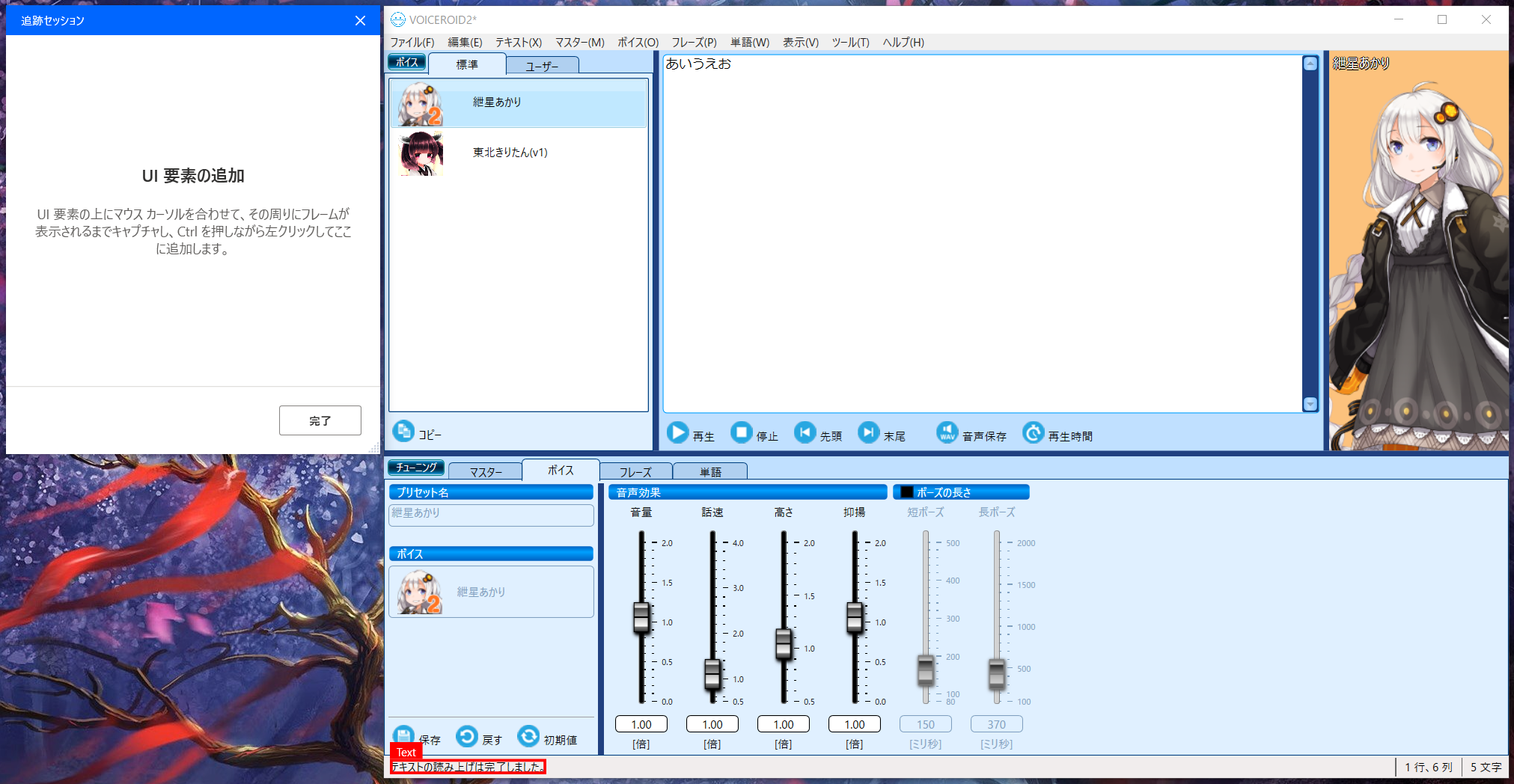Jump to start with the 先頭 icon

[x=805, y=432]
